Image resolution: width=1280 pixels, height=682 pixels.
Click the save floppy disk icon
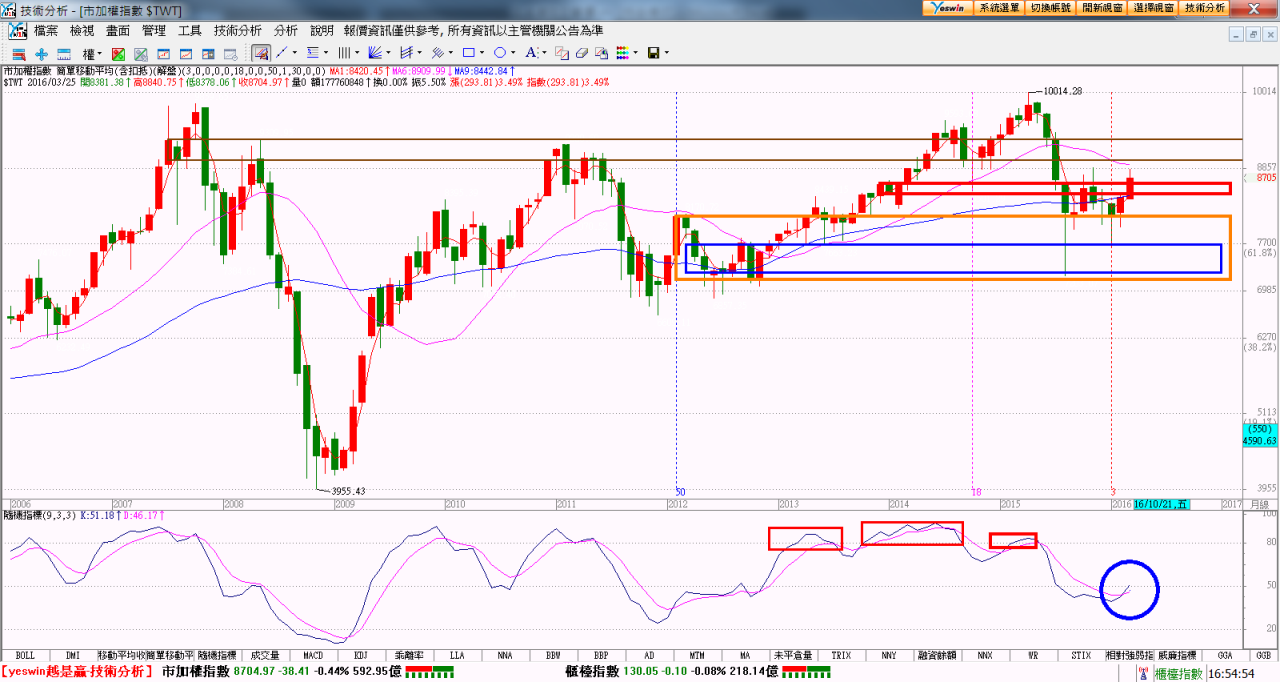653,53
